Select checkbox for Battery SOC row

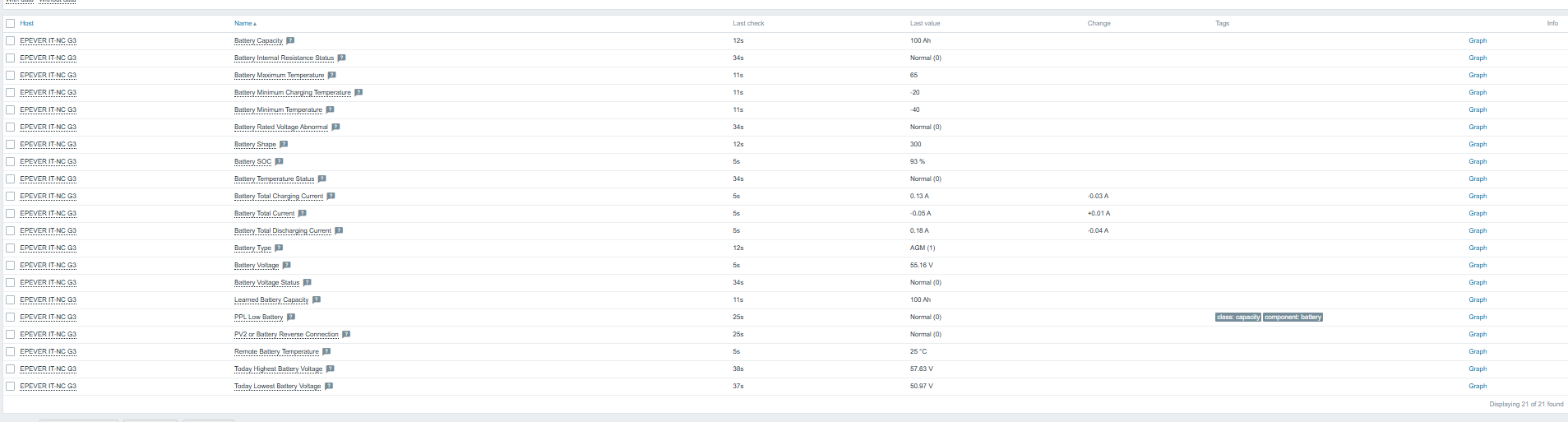[11, 161]
